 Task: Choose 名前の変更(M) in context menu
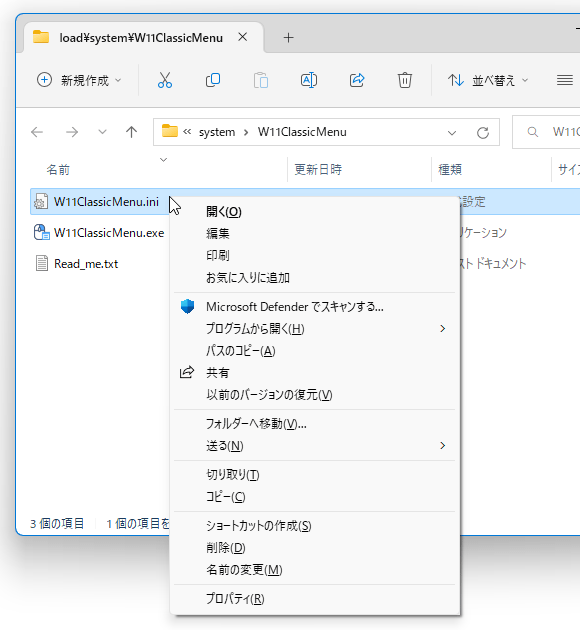[x=314, y=570]
